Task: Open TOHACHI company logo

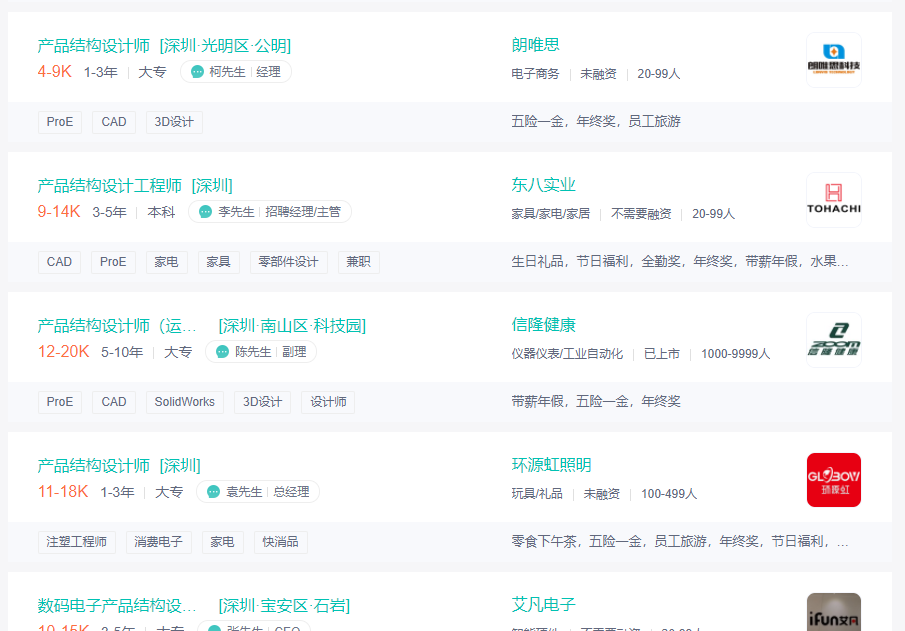Action: click(833, 200)
